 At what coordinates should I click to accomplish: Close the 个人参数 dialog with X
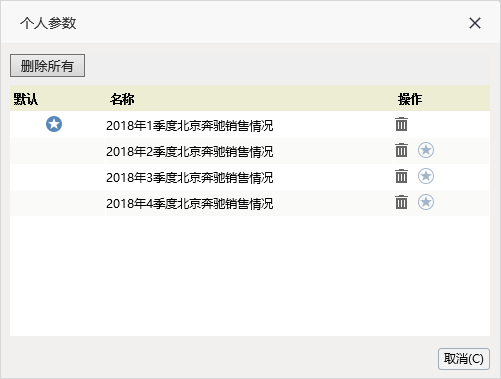[x=475, y=23]
